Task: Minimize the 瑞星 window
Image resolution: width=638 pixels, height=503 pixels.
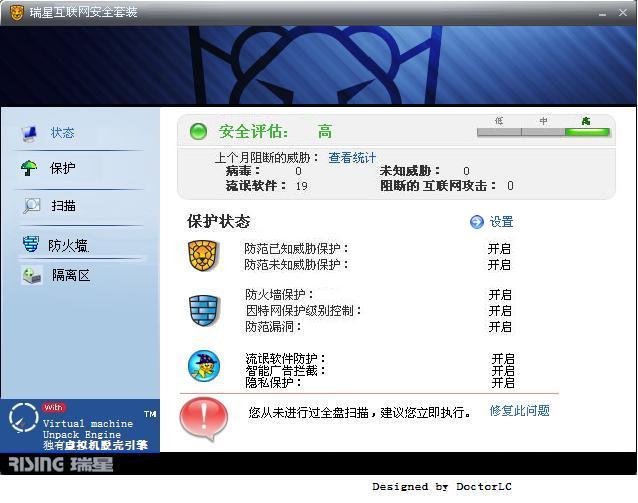Action: click(603, 13)
